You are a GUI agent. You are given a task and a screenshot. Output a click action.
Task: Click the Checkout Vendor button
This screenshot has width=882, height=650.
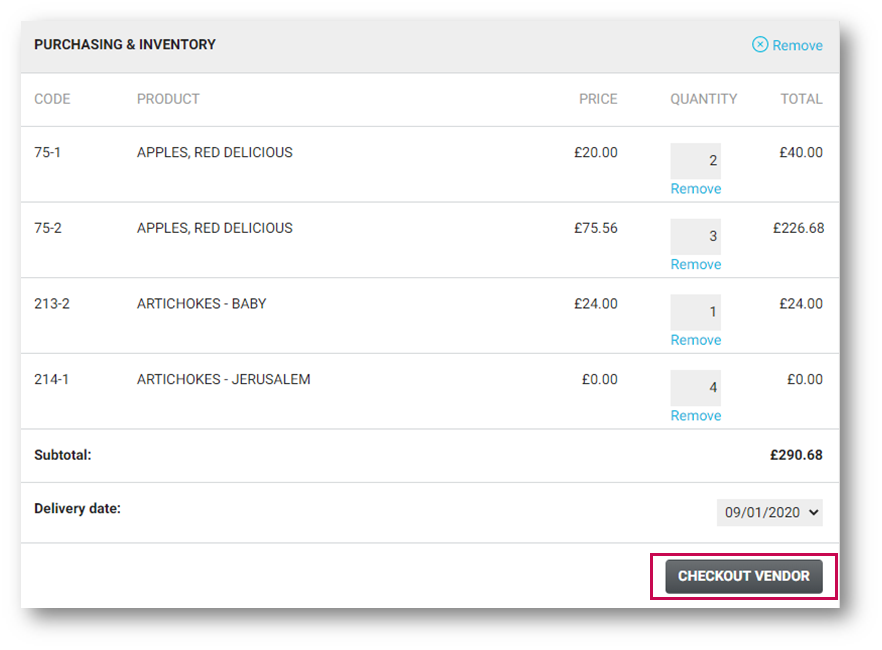[x=744, y=576]
